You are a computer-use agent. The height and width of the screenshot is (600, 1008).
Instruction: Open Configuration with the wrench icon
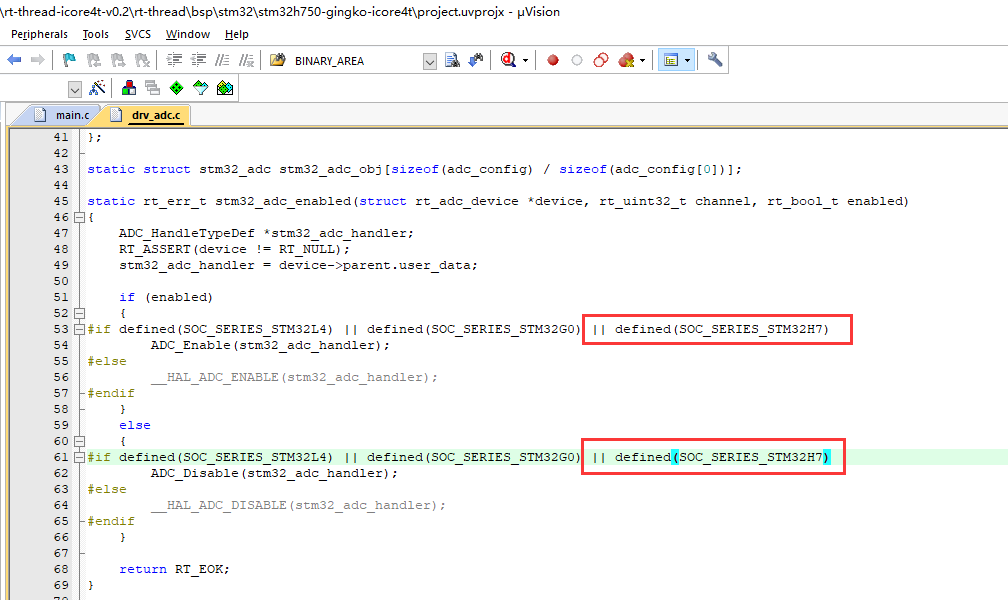715,60
